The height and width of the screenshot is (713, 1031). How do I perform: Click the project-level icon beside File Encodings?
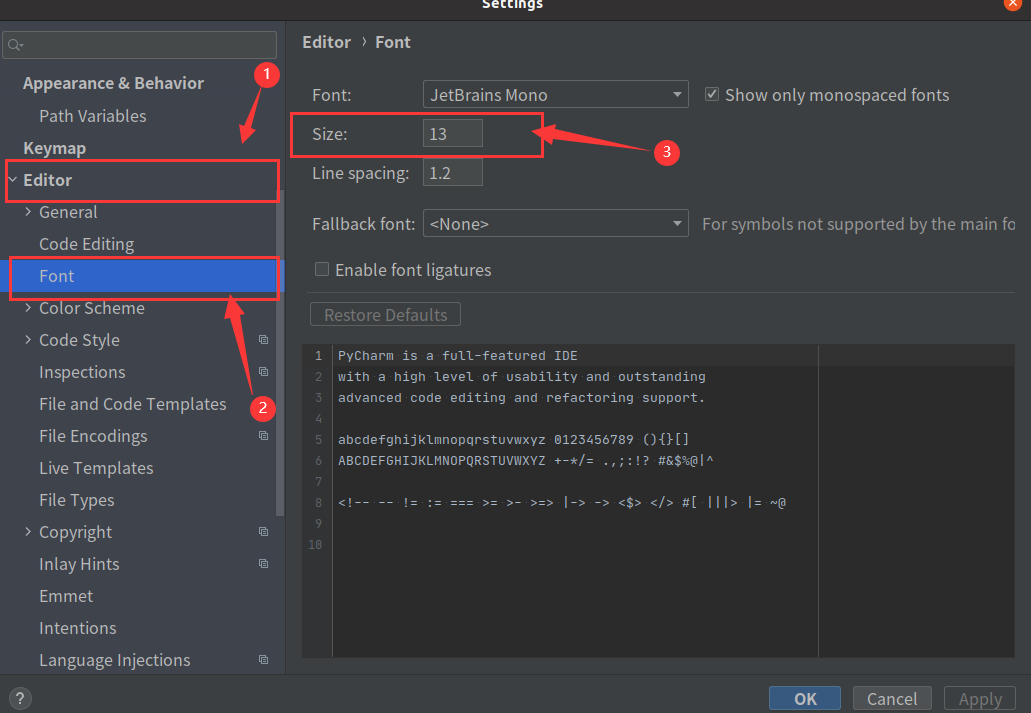[263, 435]
